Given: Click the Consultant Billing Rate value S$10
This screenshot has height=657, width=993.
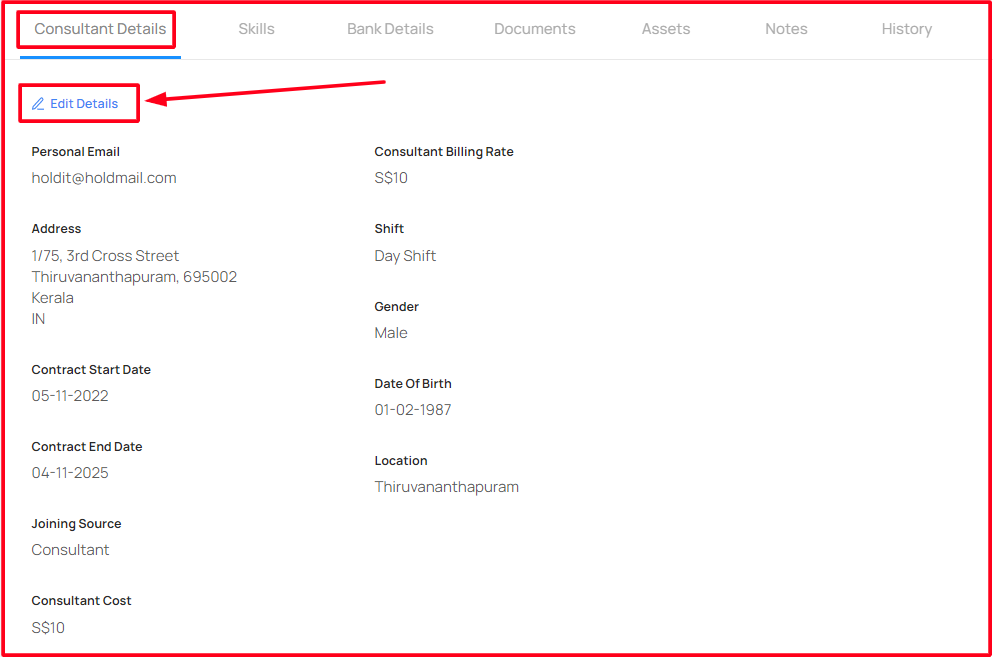Looking at the screenshot, I should pos(391,178).
